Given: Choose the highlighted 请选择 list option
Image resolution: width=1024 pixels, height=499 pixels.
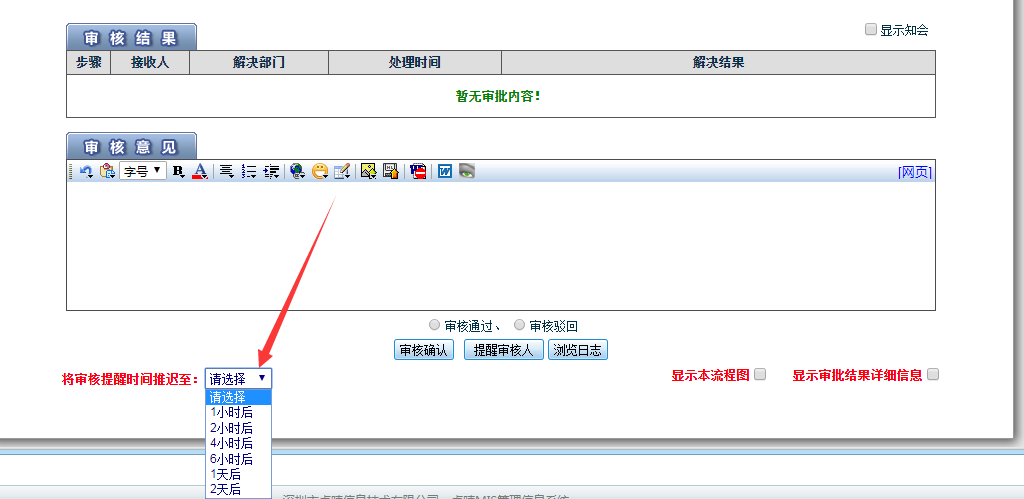Looking at the screenshot, I should pos(238,397).
